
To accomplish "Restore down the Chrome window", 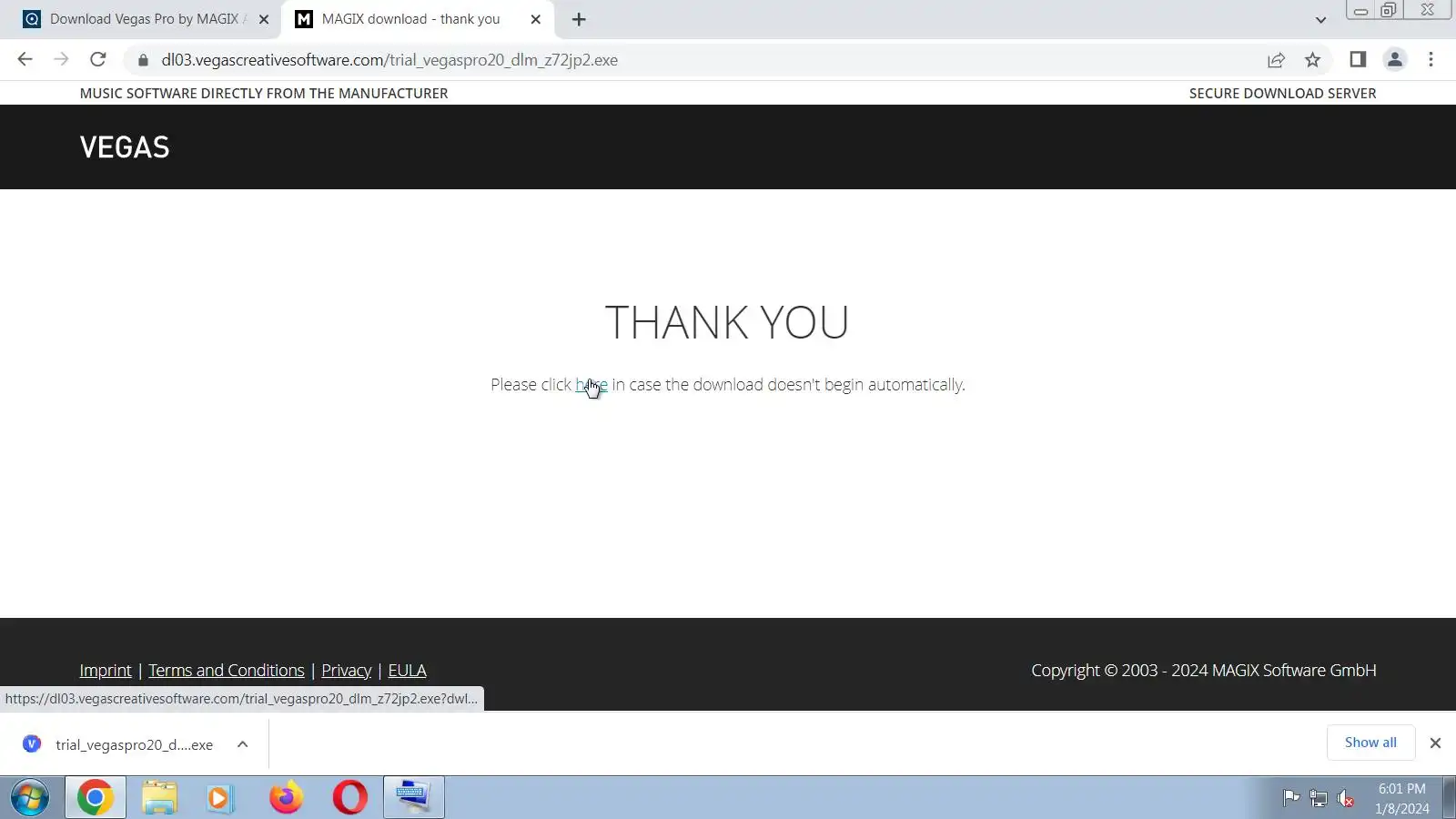I will (1389, 10).
